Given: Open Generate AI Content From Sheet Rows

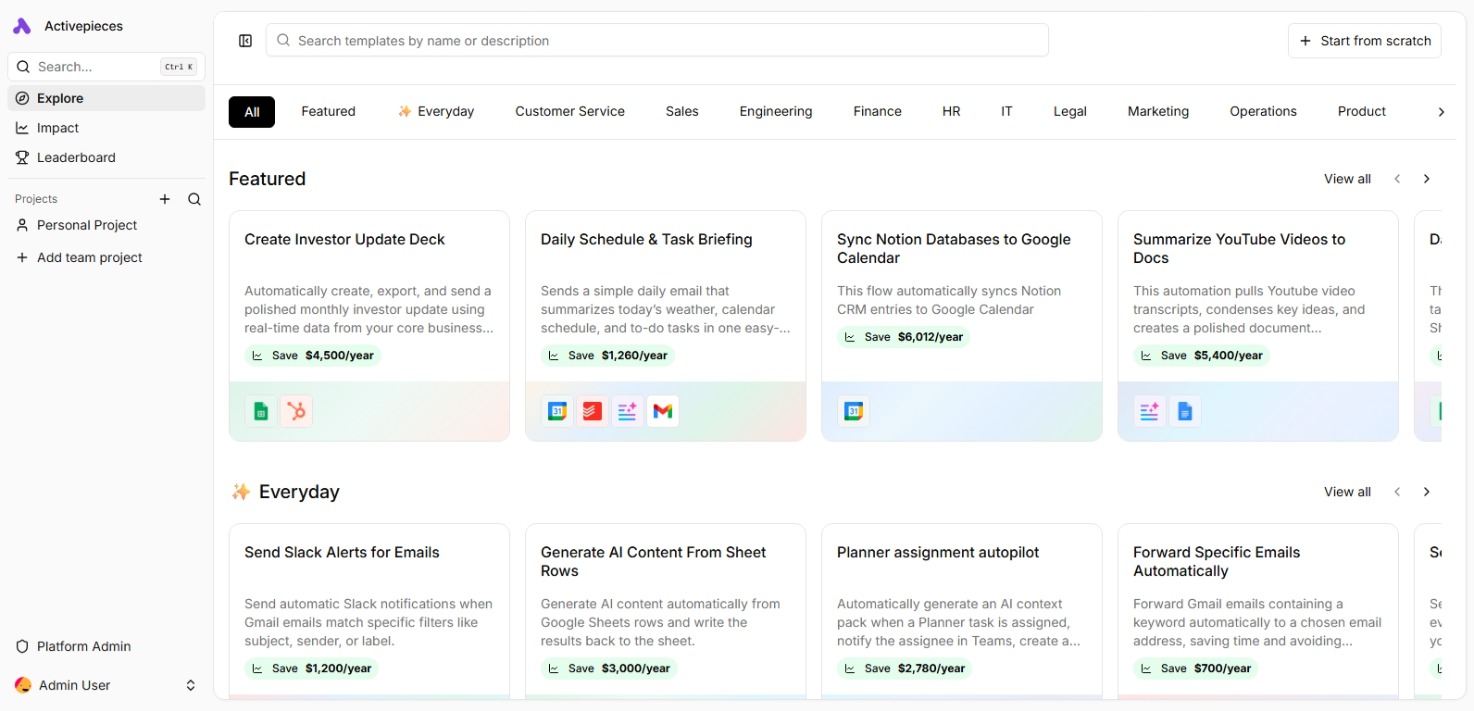Looking at the screenshot, I should 665,611.
